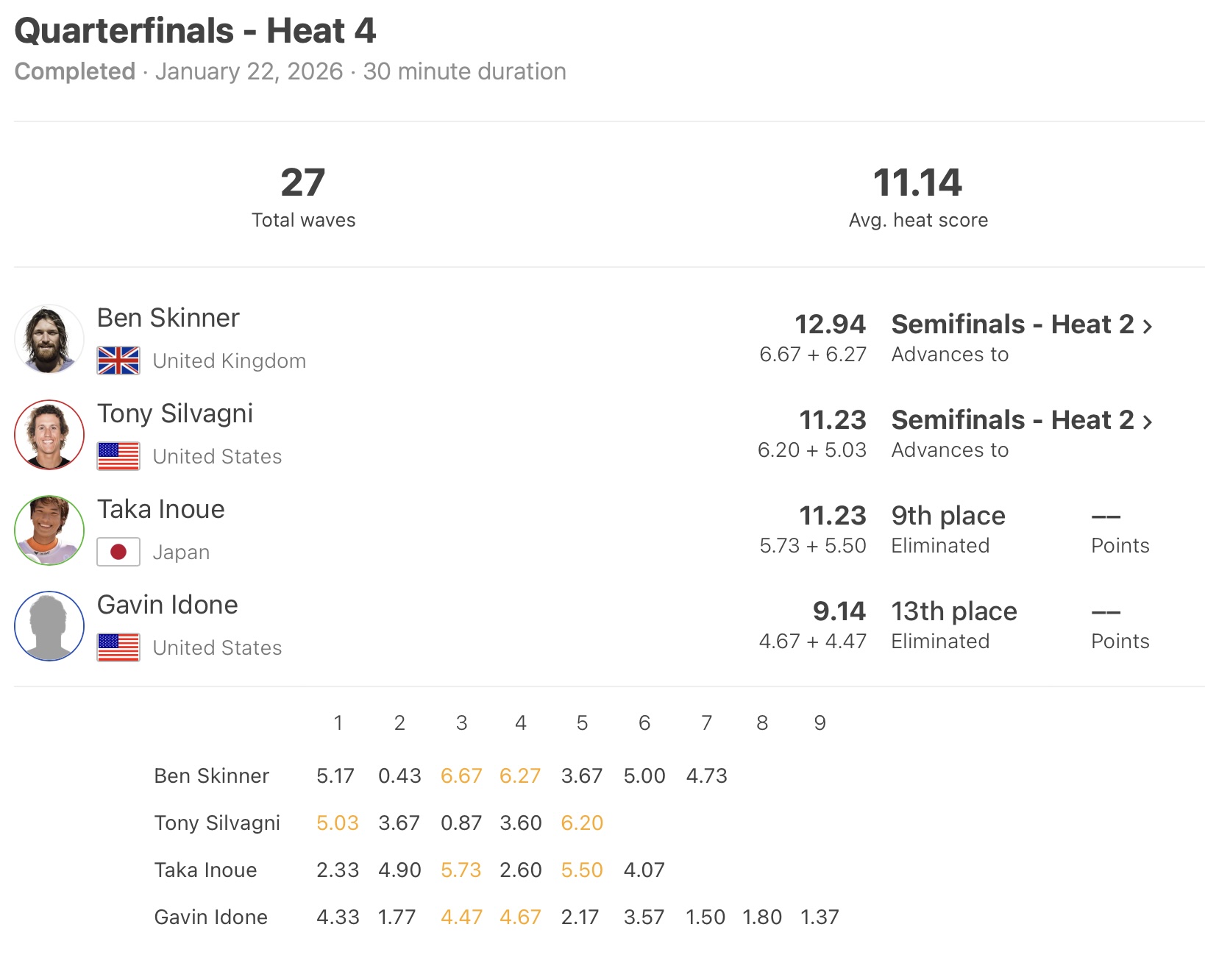
Task: Click Tony Silvagni's highlighted 6.20 wave score
Action: tap(582, 823)
